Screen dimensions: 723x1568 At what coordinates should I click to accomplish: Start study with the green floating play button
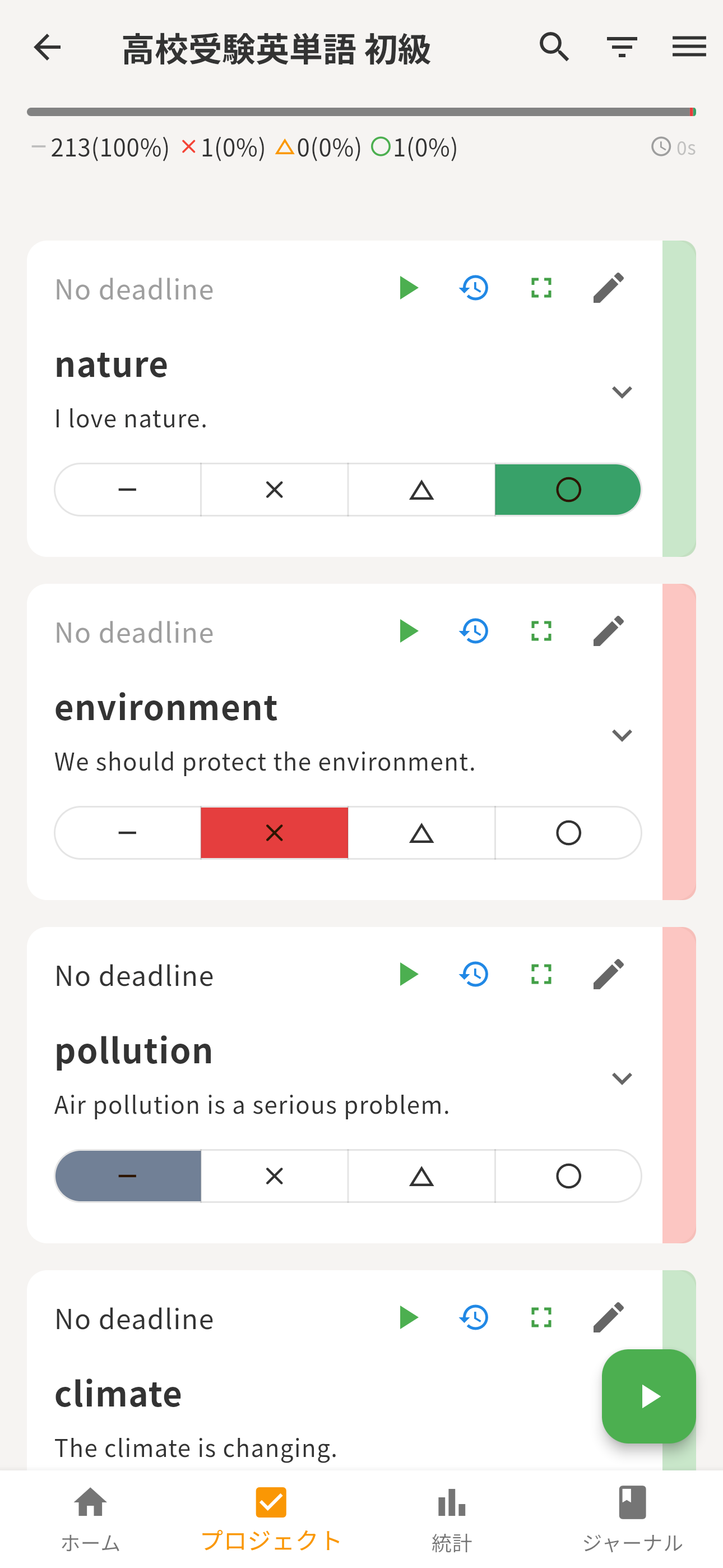[649, 1396]
